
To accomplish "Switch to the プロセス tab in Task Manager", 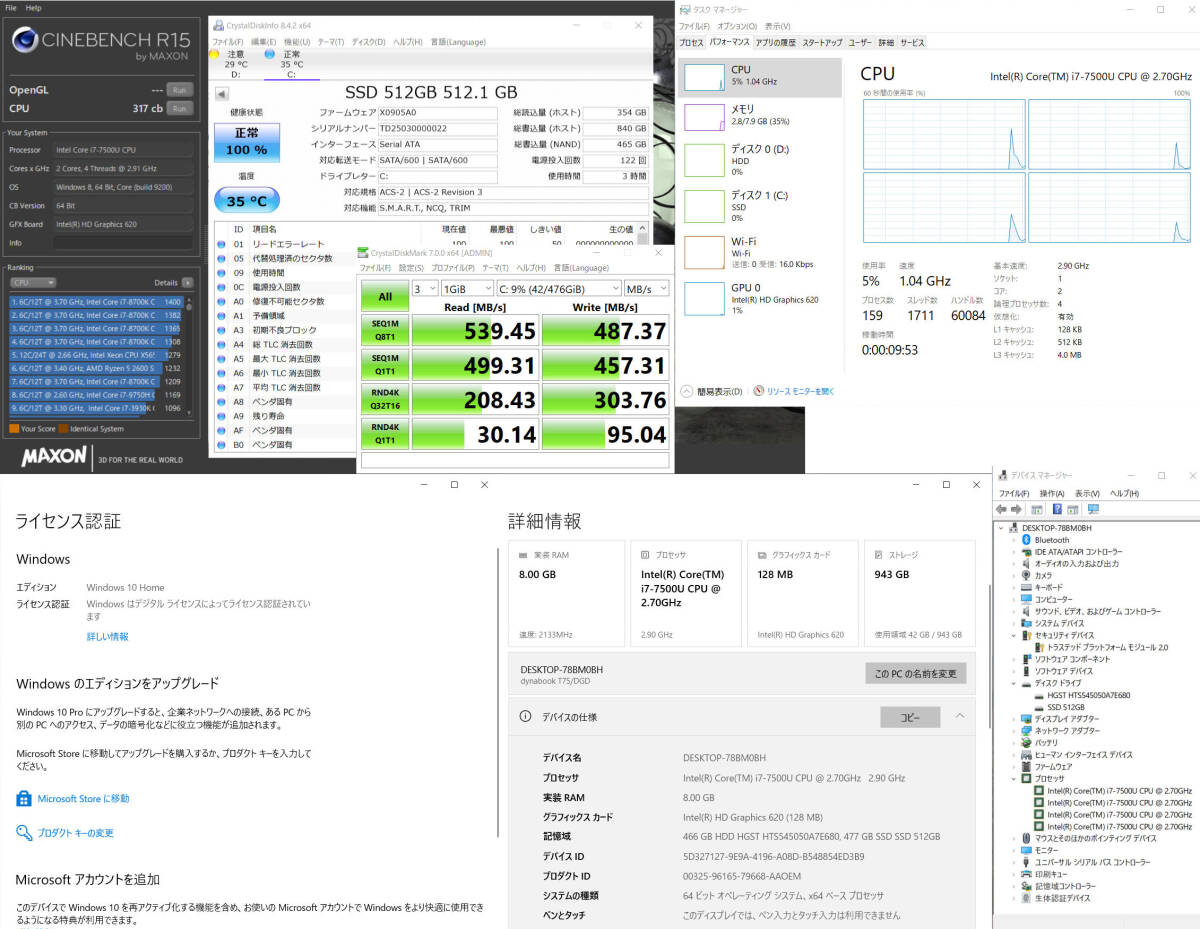I will pyautogui.click(x=692, y=43).
